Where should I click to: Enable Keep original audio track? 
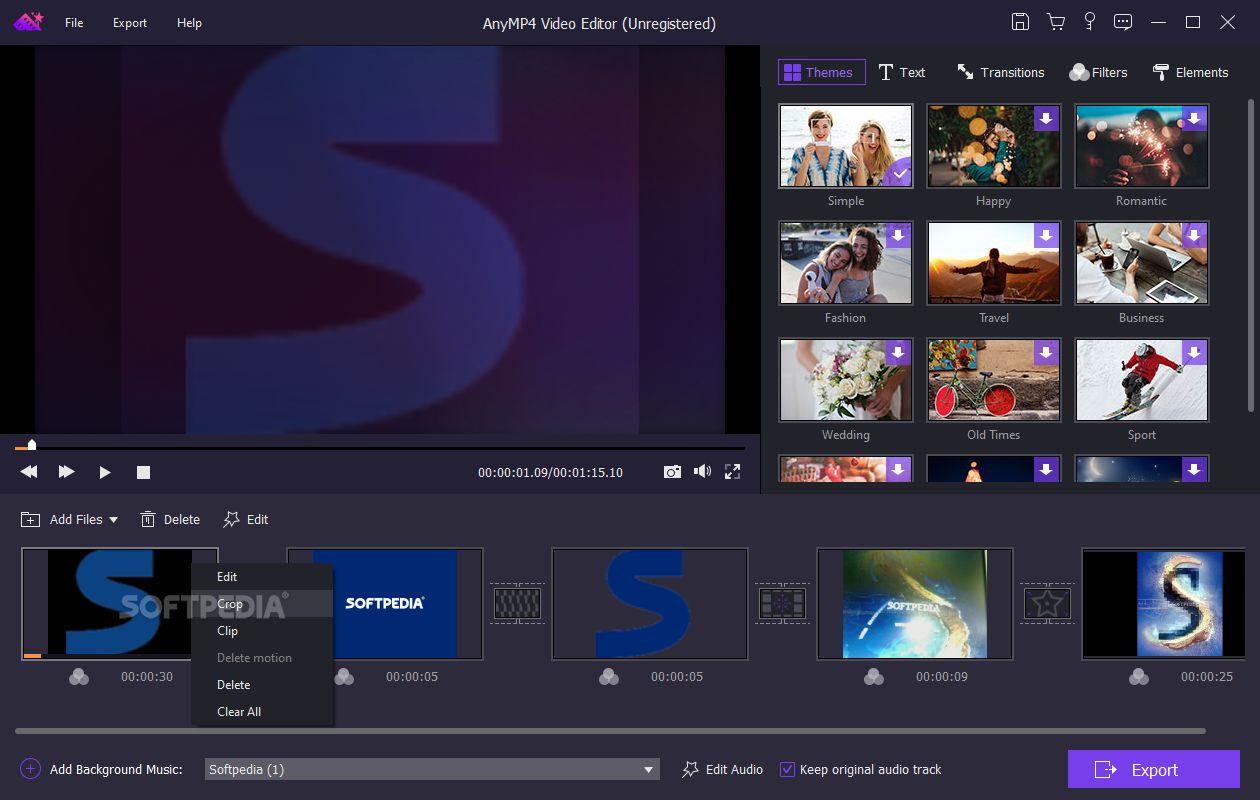coord(789,769)
